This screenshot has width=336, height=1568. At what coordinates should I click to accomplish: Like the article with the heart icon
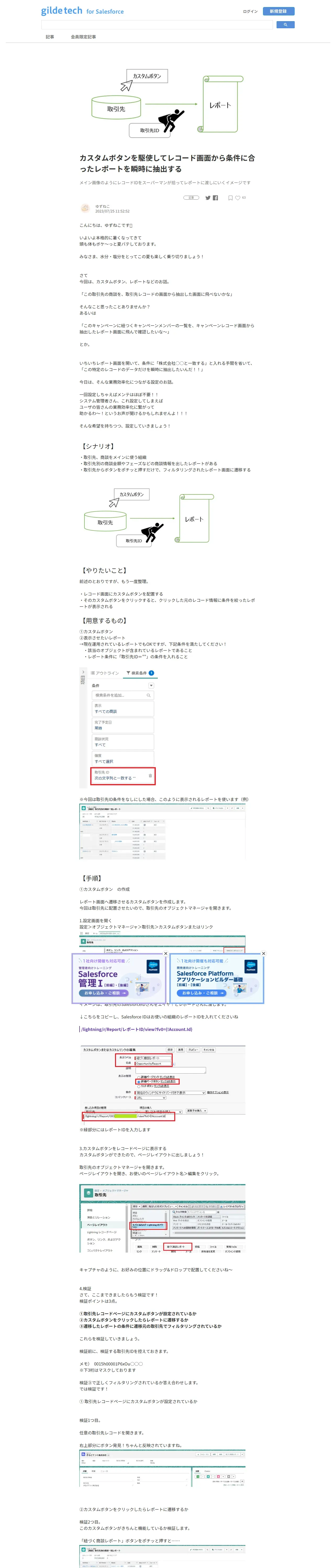tap(238, 198)
